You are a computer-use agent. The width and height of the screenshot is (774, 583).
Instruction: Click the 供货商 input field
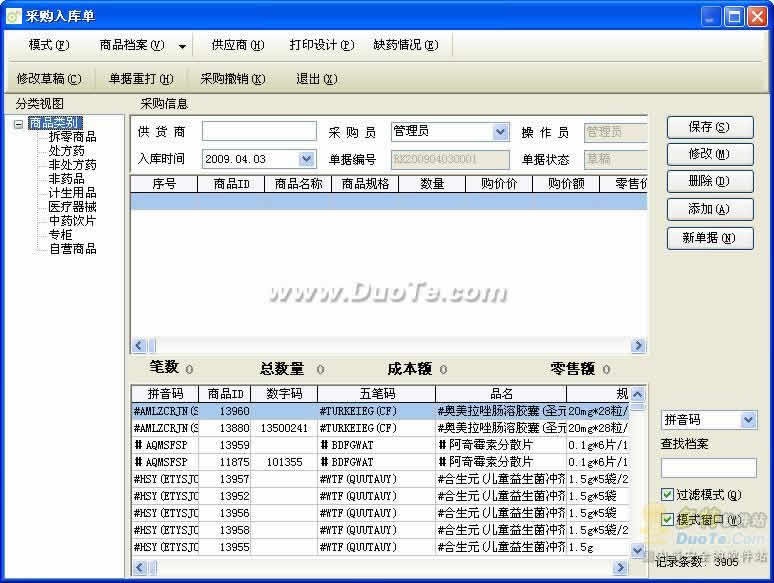(257, 132)
